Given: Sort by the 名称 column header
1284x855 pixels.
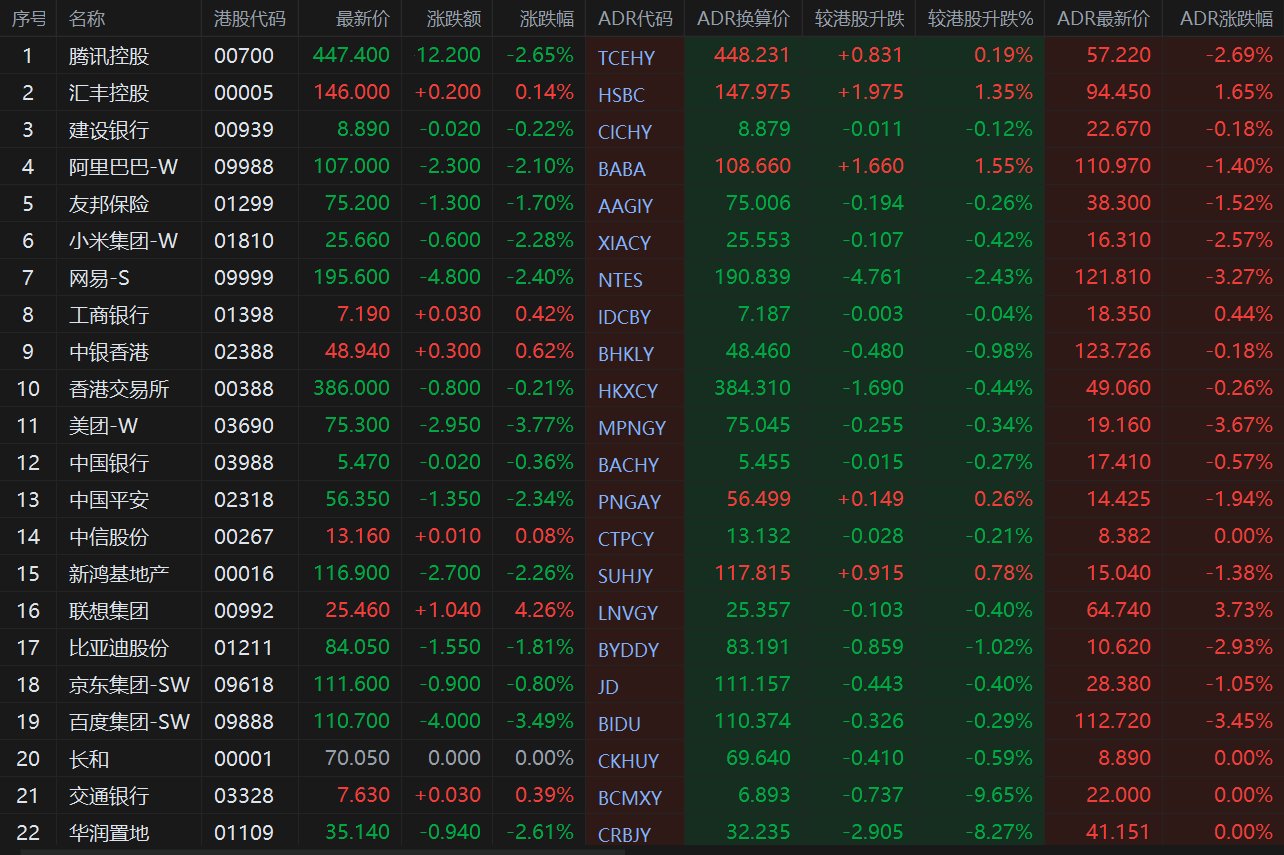Looking at the screenshot, I should pyautogui.click(x=87, y=18).
